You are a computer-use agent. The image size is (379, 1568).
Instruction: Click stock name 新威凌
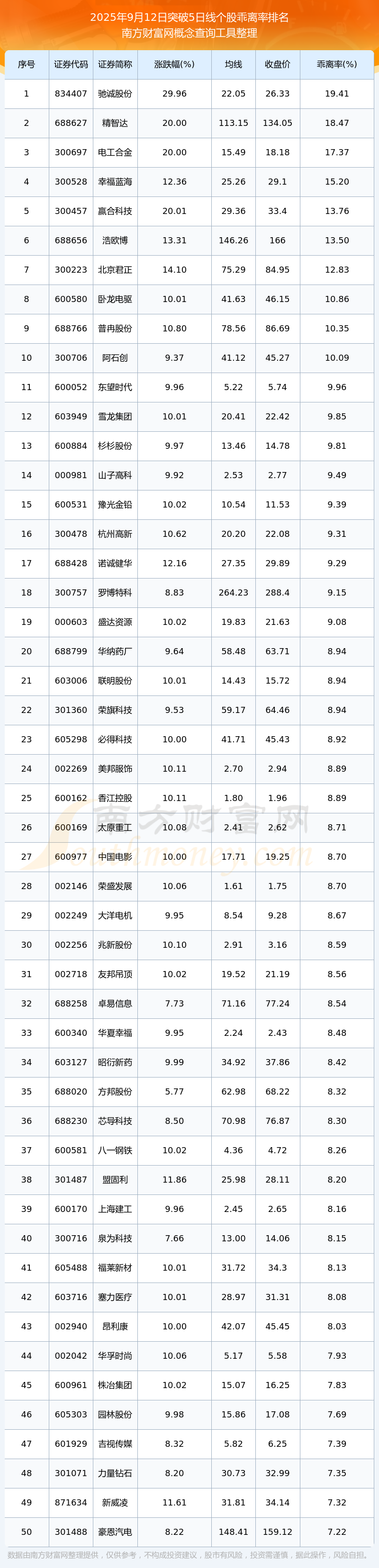[x=115, y=1503]
